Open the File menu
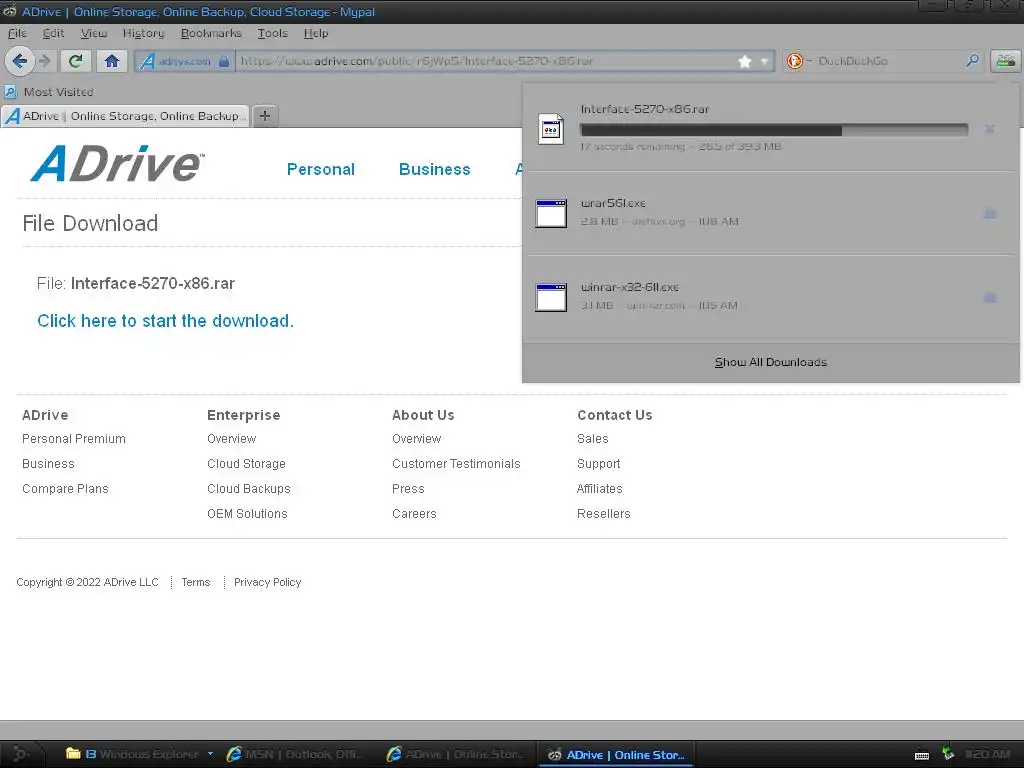Screen dimensions: 1024x768 coord(17,33)
